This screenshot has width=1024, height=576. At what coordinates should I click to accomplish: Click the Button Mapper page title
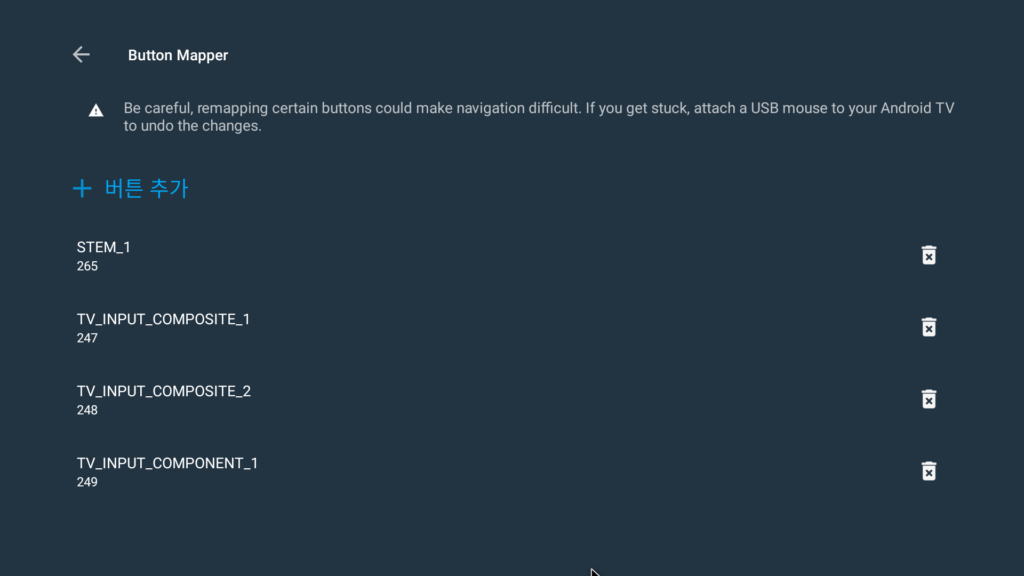pyautogui.click(x=178, y=56)
